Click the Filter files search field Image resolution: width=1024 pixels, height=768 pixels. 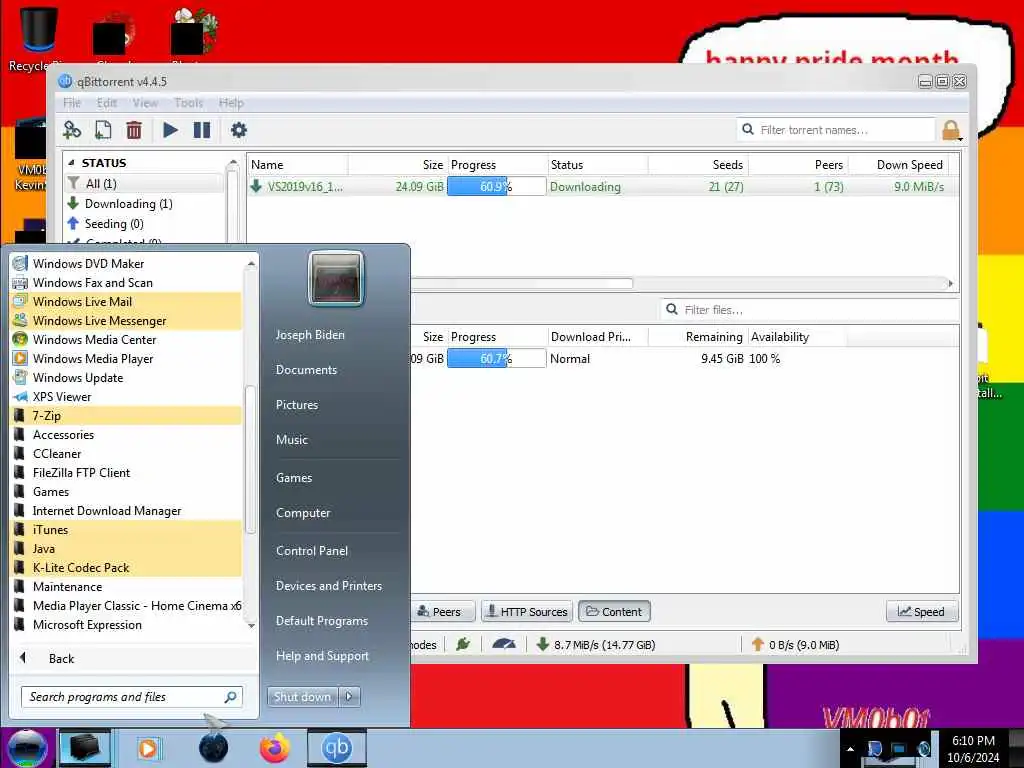[808, 310]
